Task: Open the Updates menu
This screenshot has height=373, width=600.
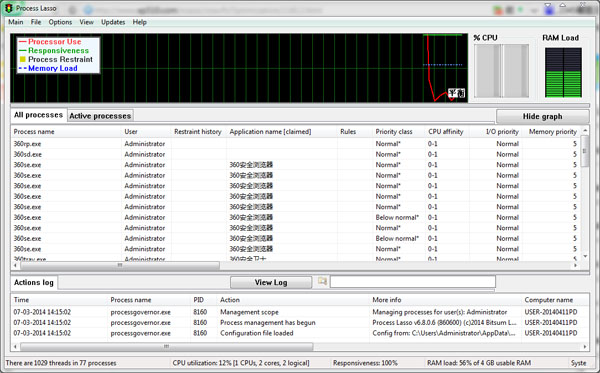Action: (113, 22)
